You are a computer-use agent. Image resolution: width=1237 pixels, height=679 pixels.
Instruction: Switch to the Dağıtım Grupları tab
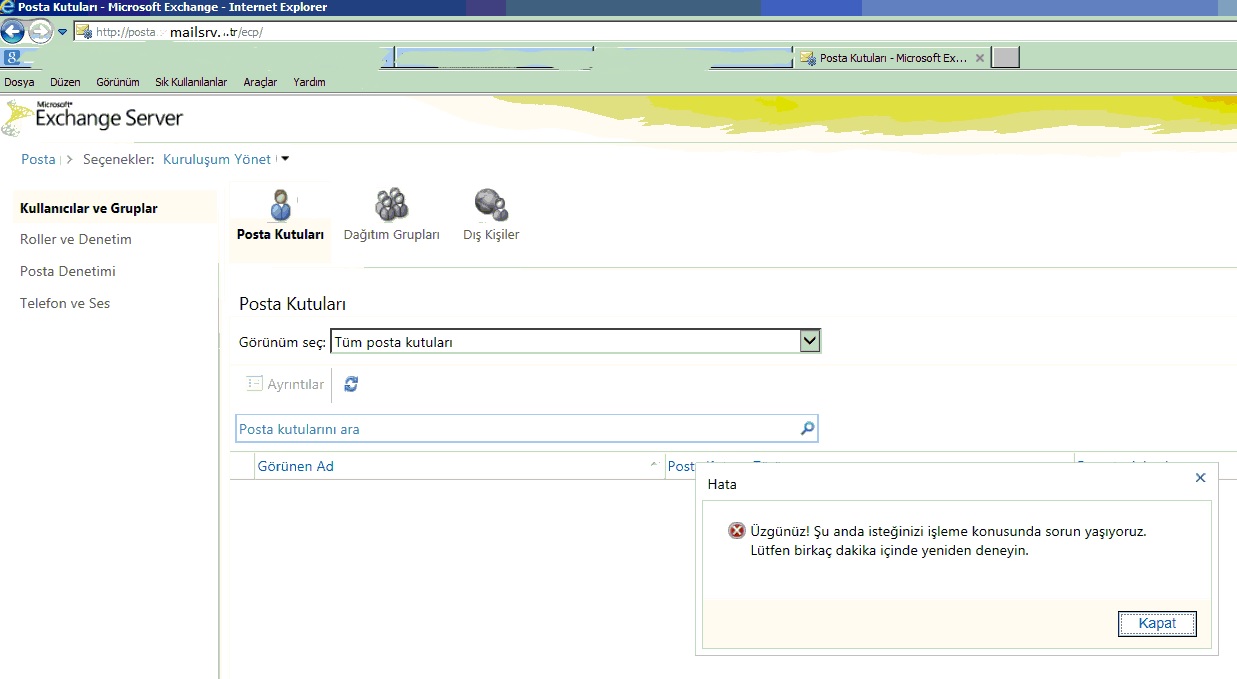(391, 216)
